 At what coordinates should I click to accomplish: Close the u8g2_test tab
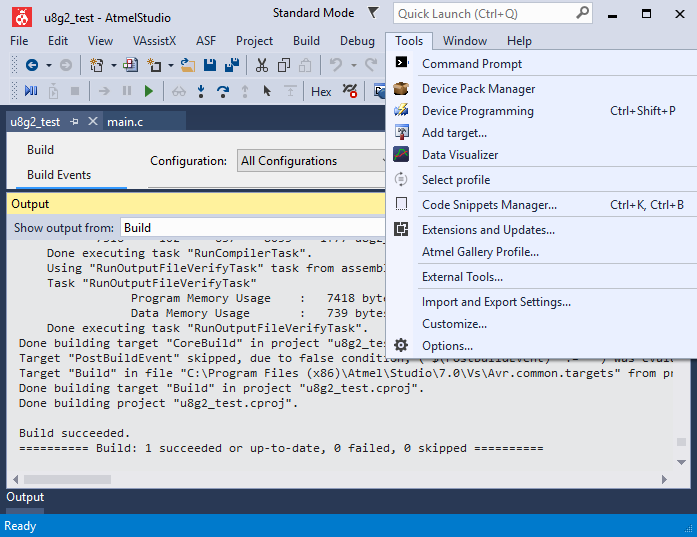[x=92, y=122]
